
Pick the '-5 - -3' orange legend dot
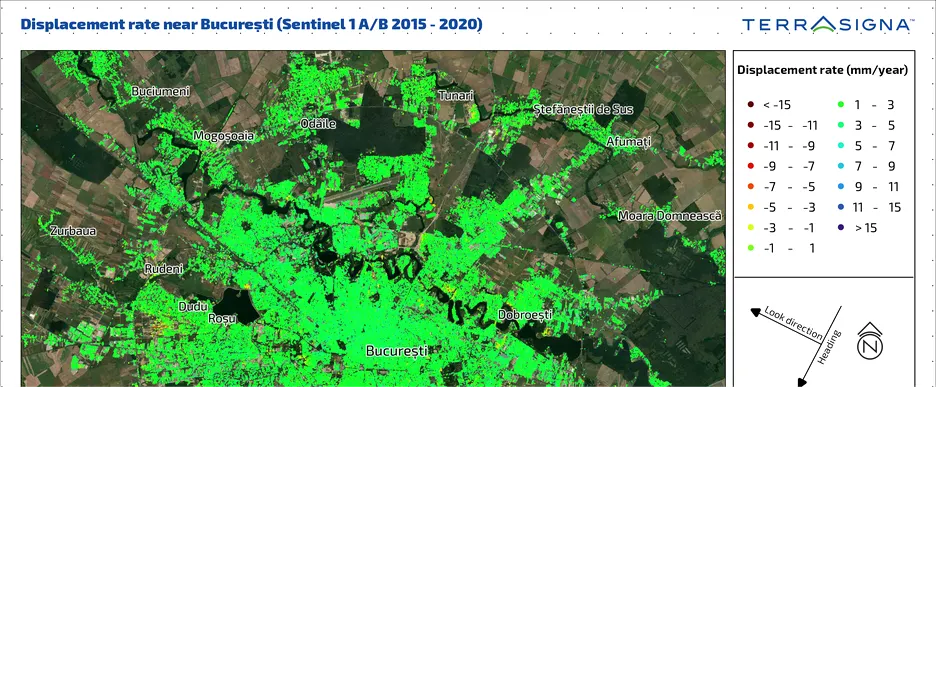[x=750, y=208]
